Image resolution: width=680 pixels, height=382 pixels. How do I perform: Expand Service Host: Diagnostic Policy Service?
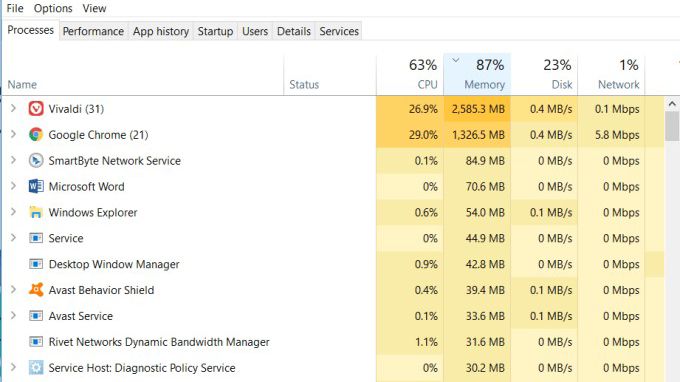(13, 367)
